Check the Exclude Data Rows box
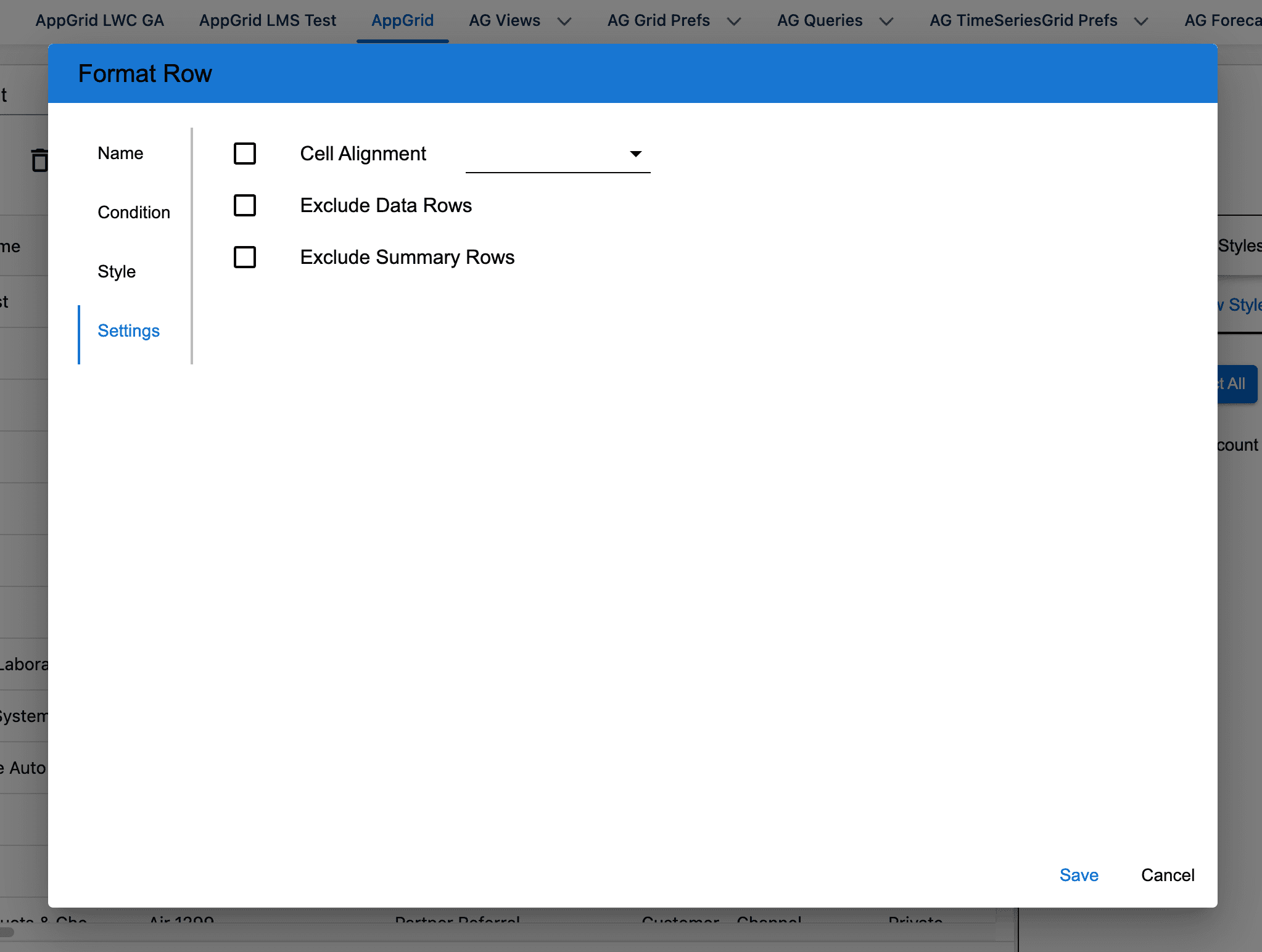The width and height of the screenshot is (1262, 952). [x=245, y=205]
